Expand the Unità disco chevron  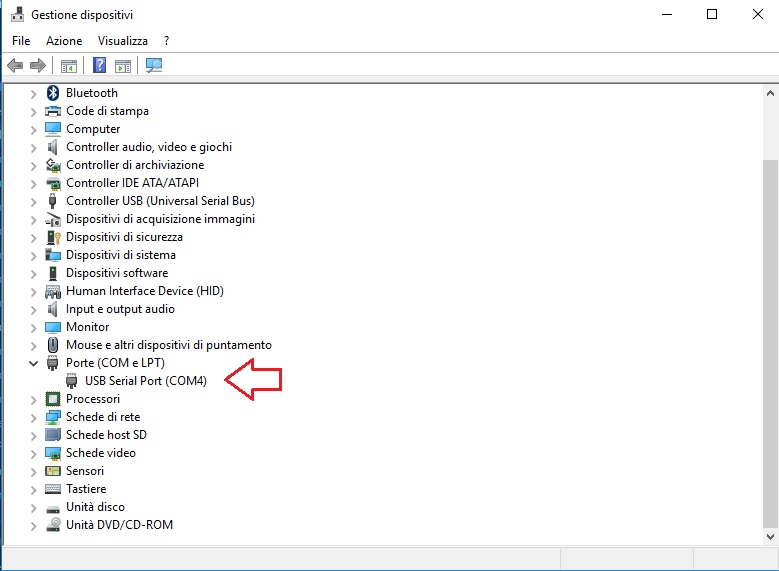33,507
